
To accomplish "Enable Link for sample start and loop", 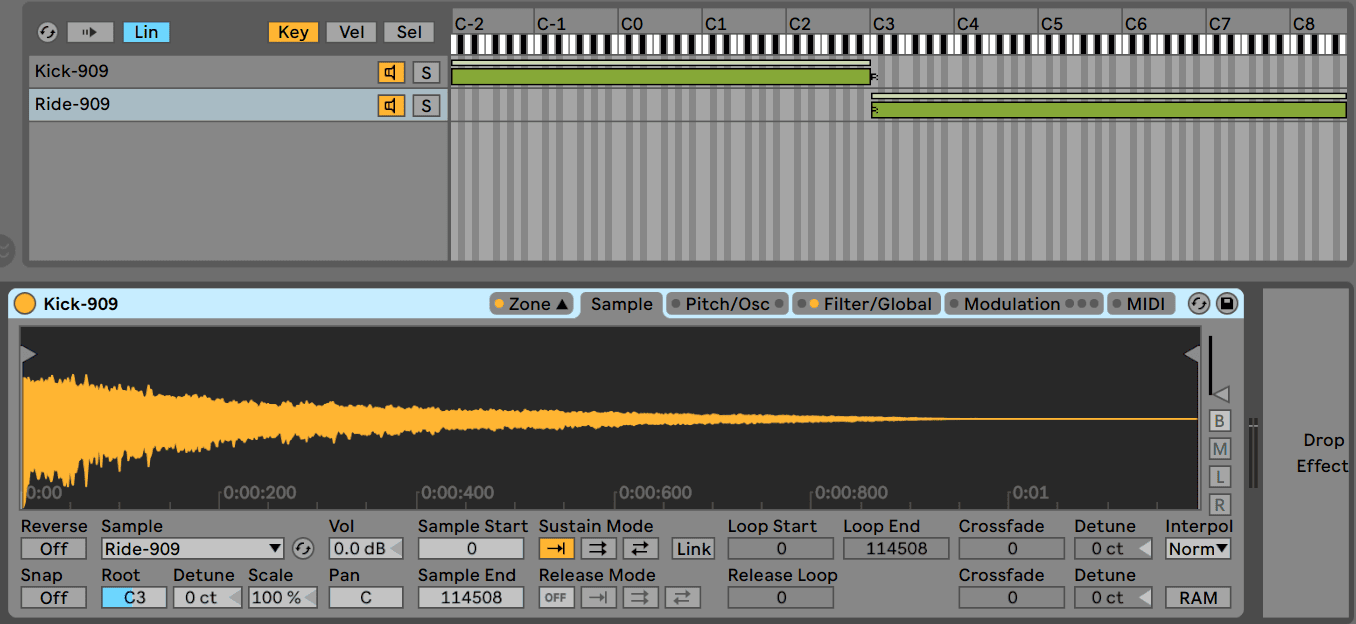I will (x=692, y=548).
